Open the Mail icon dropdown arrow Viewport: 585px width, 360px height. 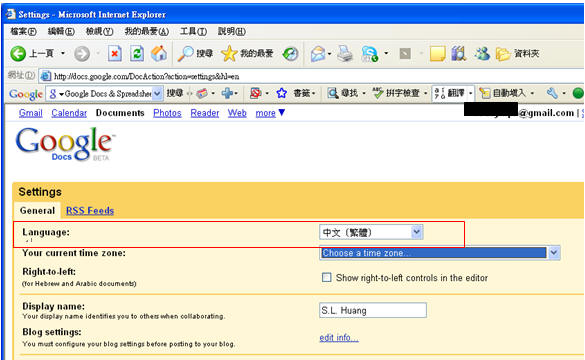coord(329,54)
